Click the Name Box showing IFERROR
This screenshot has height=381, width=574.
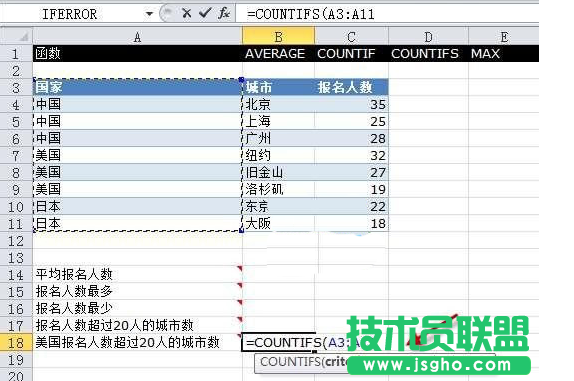[70, 14]
